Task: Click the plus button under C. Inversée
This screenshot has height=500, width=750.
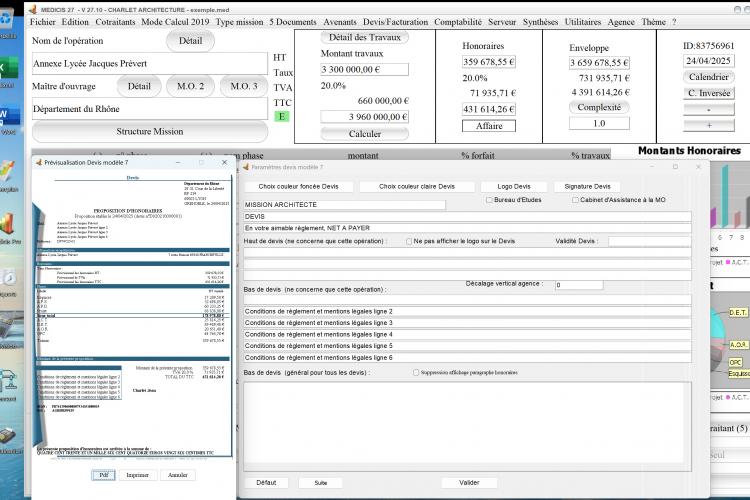Action: click(x=708, y=125)
